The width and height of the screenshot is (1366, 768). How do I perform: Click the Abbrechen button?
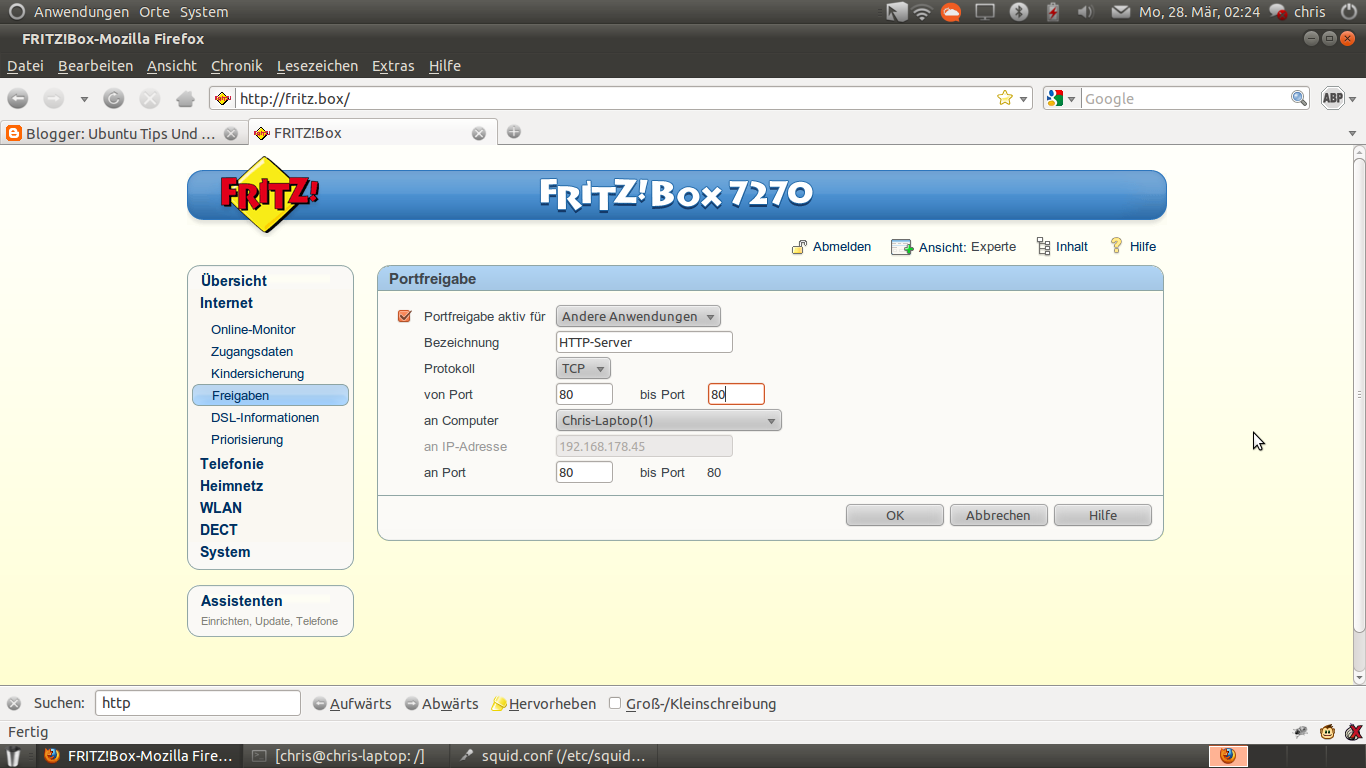pos(998,515)
